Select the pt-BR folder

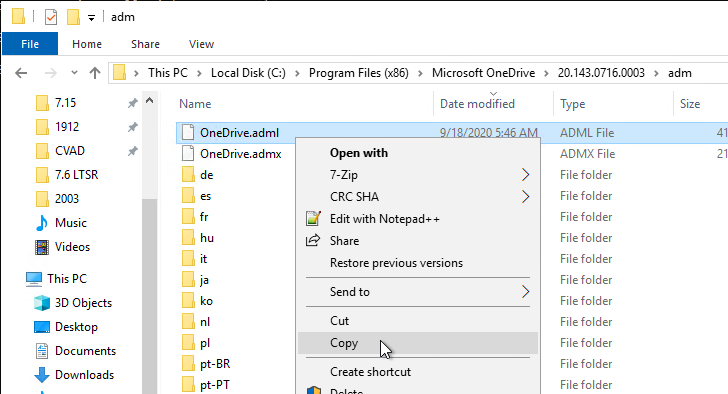(215, 364)
